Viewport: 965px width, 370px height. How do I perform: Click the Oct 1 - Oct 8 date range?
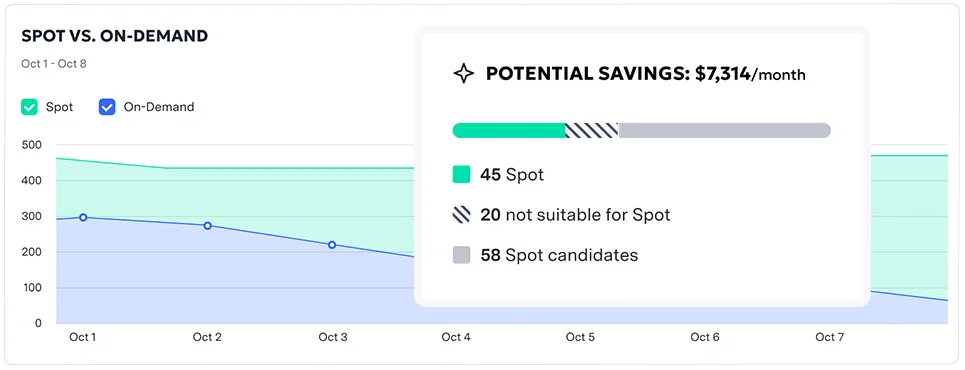tap(54, 64)
